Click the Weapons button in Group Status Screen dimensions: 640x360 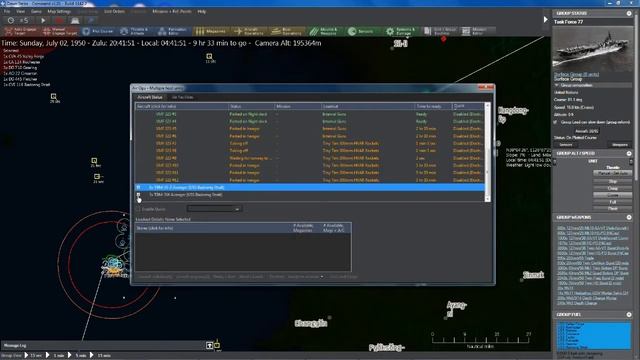pyautogui.click(x=620, y=145)
